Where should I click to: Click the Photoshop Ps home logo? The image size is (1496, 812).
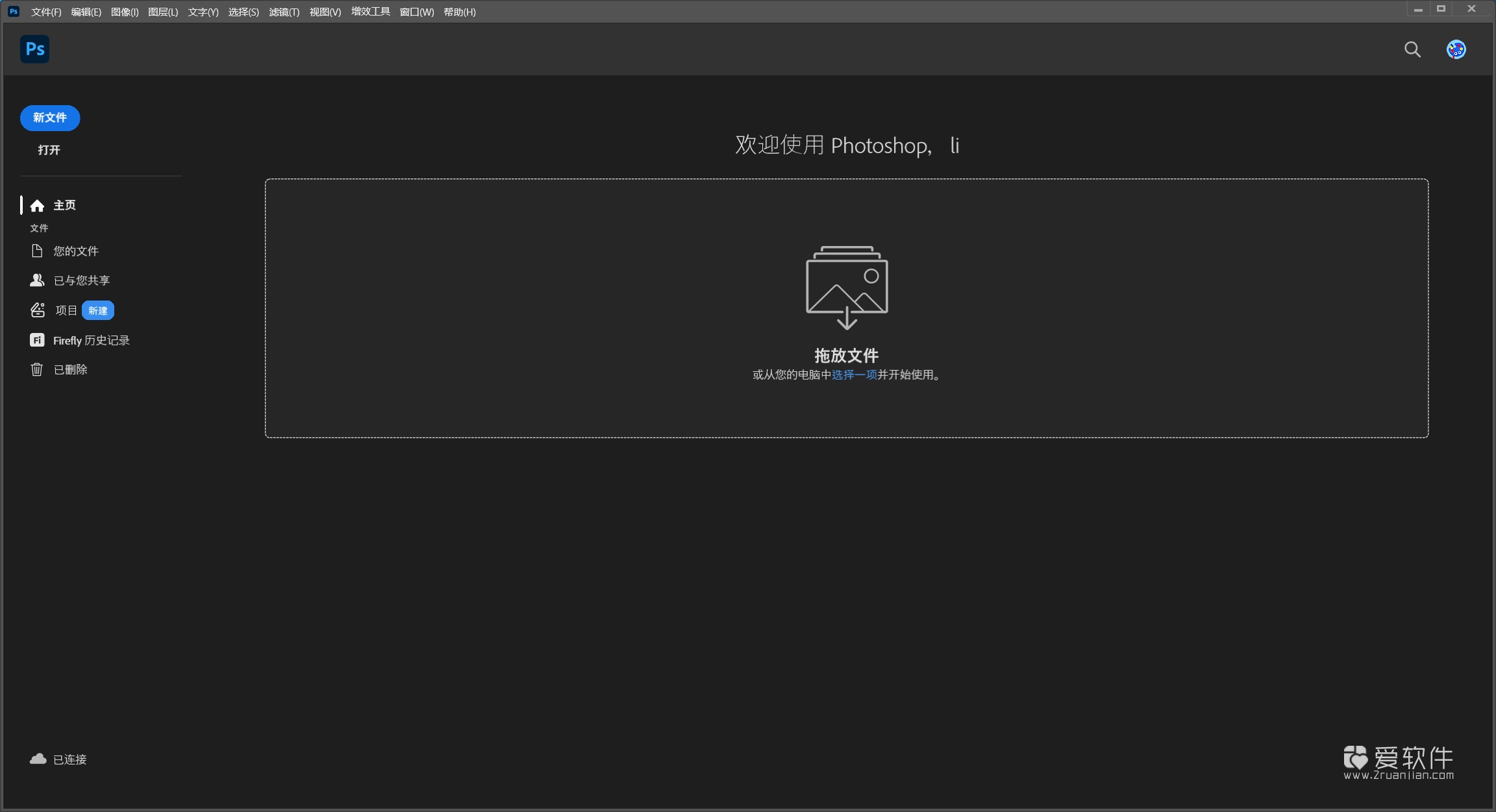(34, 49)
